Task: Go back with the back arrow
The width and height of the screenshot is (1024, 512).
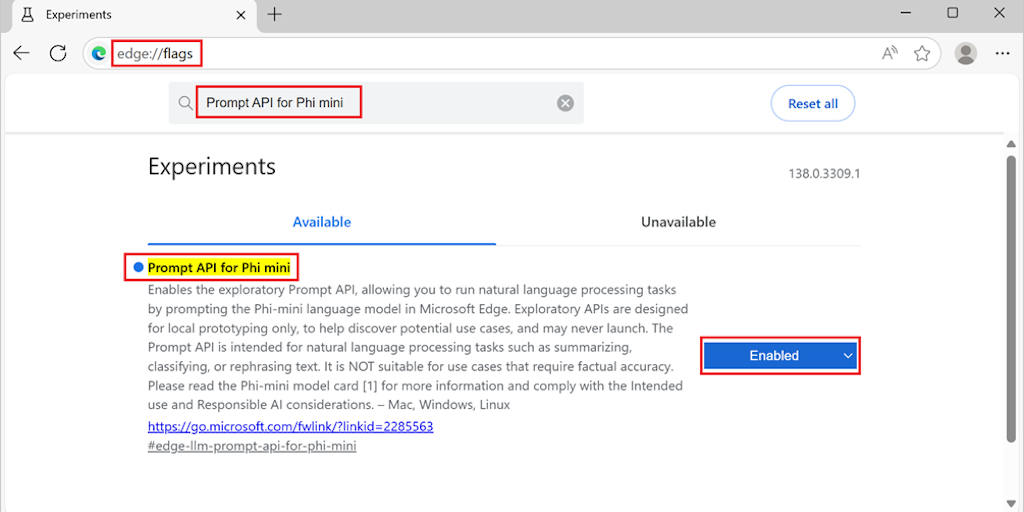Action: [22, 54]
